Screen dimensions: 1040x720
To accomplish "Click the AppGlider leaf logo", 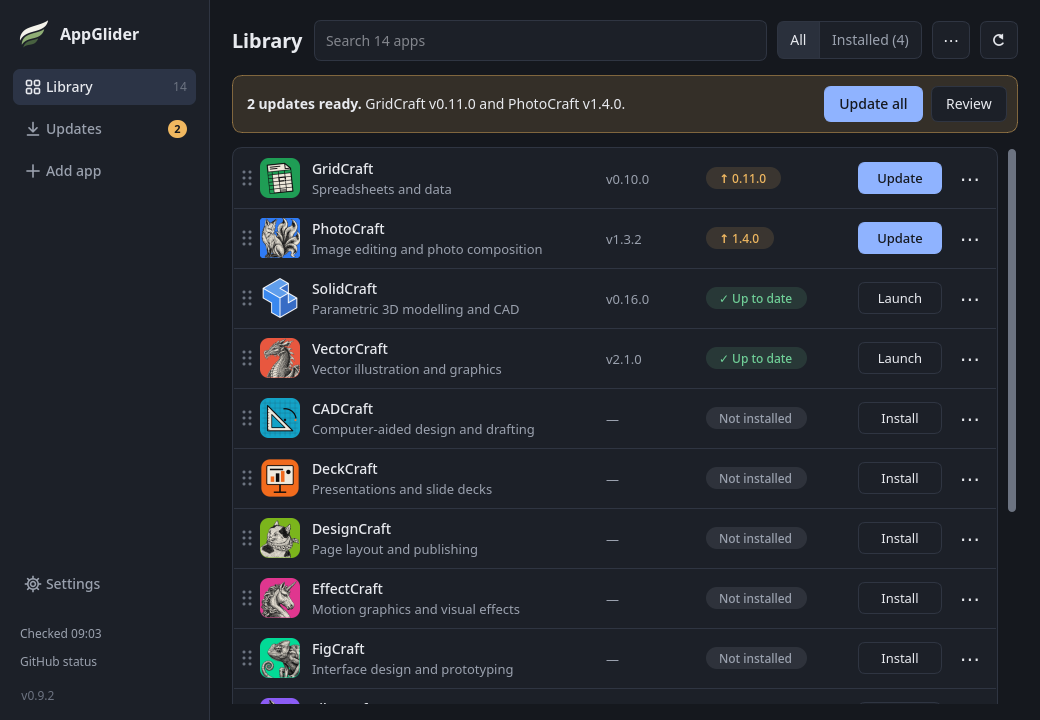I will coord(34,34).
